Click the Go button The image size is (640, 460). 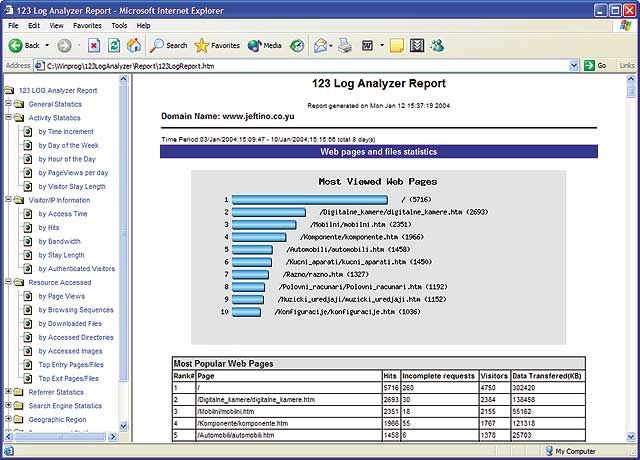point(595,65)
